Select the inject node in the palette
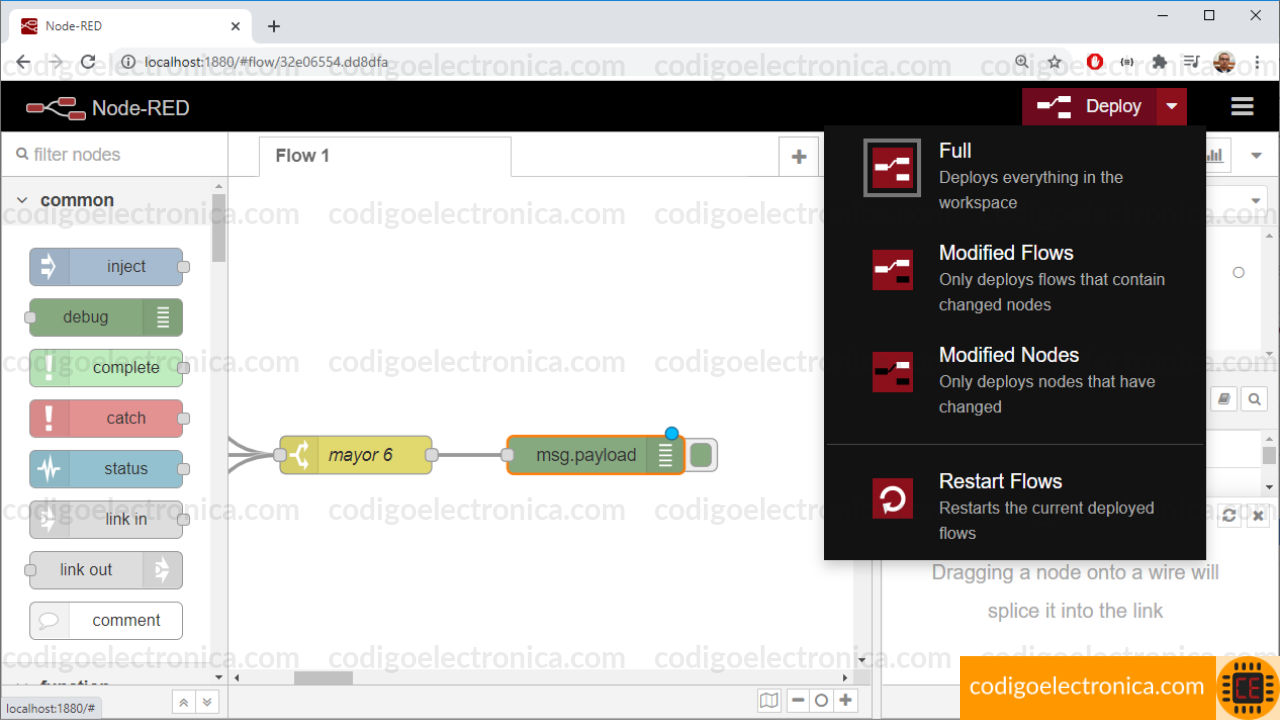1280x720 pixels. pos(106,267)
